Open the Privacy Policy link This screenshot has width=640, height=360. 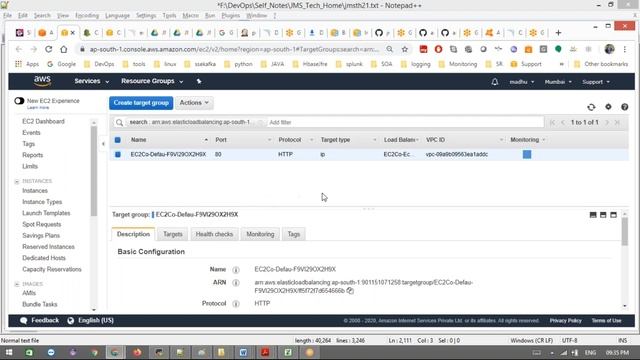[x=565, y=321]
